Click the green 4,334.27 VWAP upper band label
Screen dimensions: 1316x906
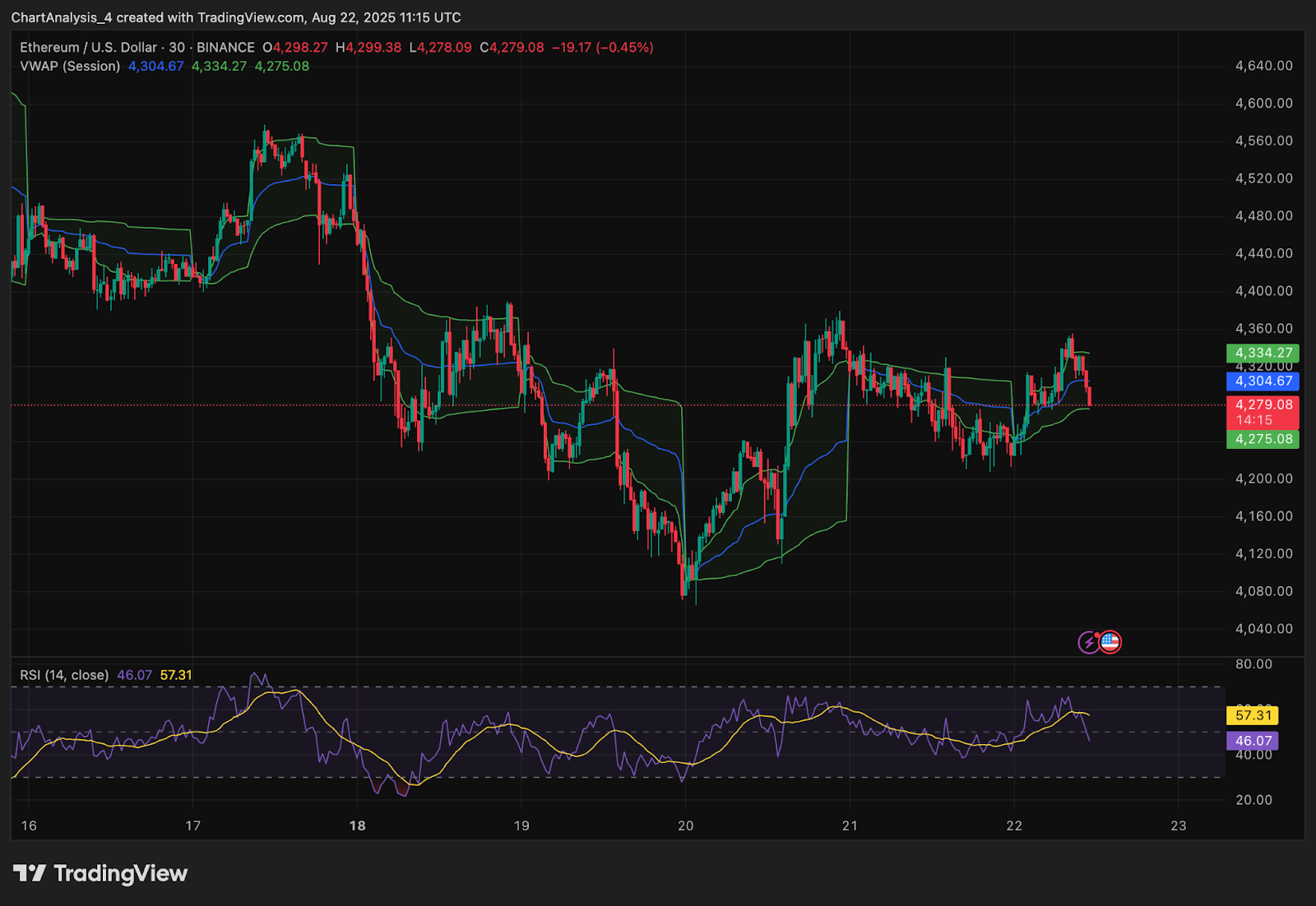coord(1263,353)
